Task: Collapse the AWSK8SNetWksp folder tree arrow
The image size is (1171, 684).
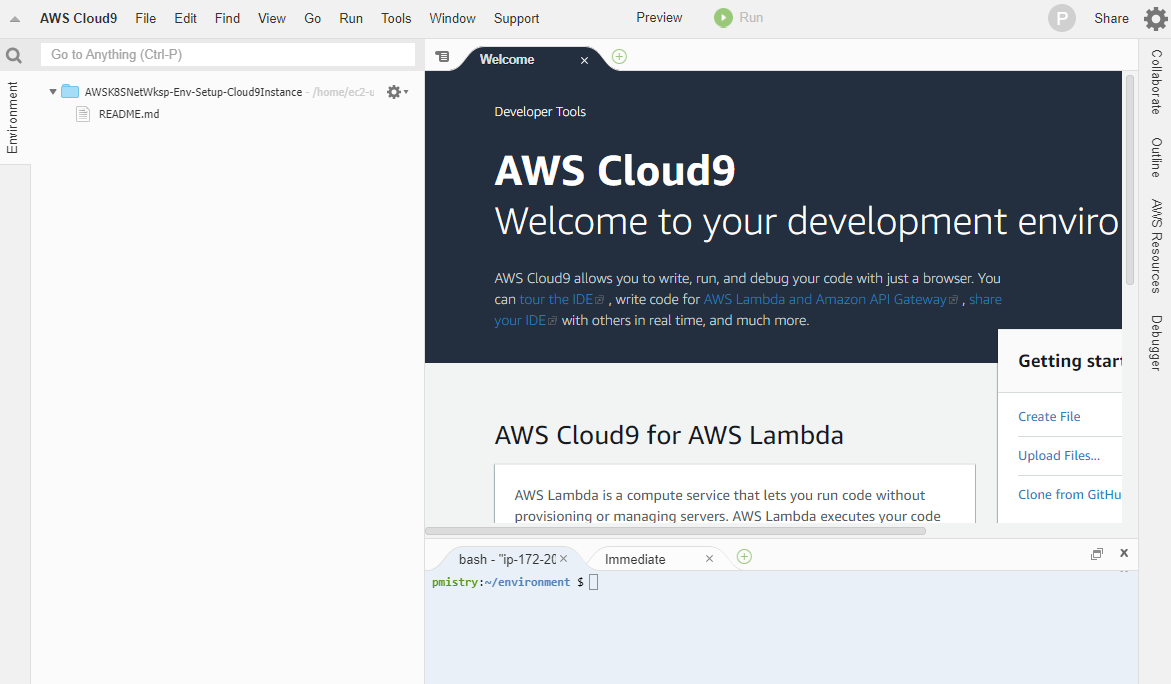Action: pyautogui.click(x=53, y=92)
